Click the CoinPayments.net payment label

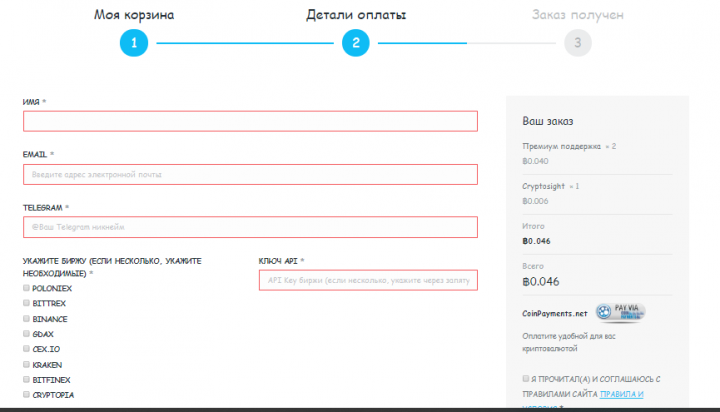click(555, 314)
